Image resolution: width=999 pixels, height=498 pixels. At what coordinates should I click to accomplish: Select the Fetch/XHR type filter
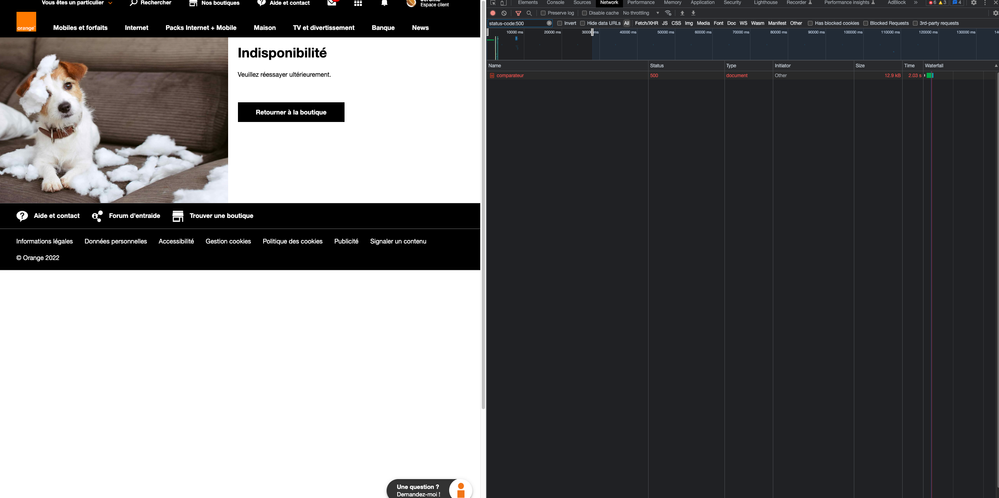click(646, 23)
